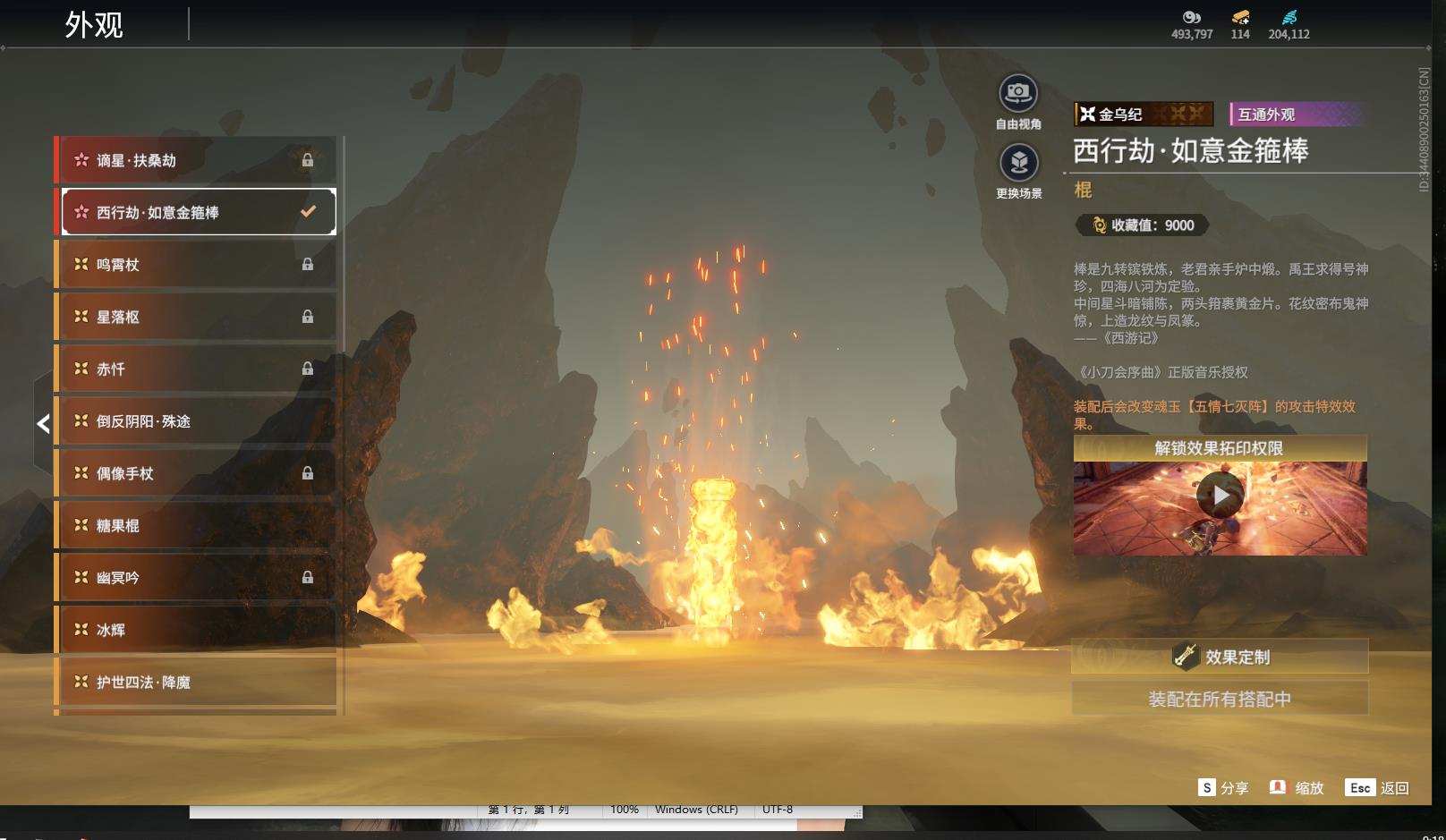Collapse the skin list with left arrow
The image size is (1446, 840).
pyautogui.click(x=43, y=423)
